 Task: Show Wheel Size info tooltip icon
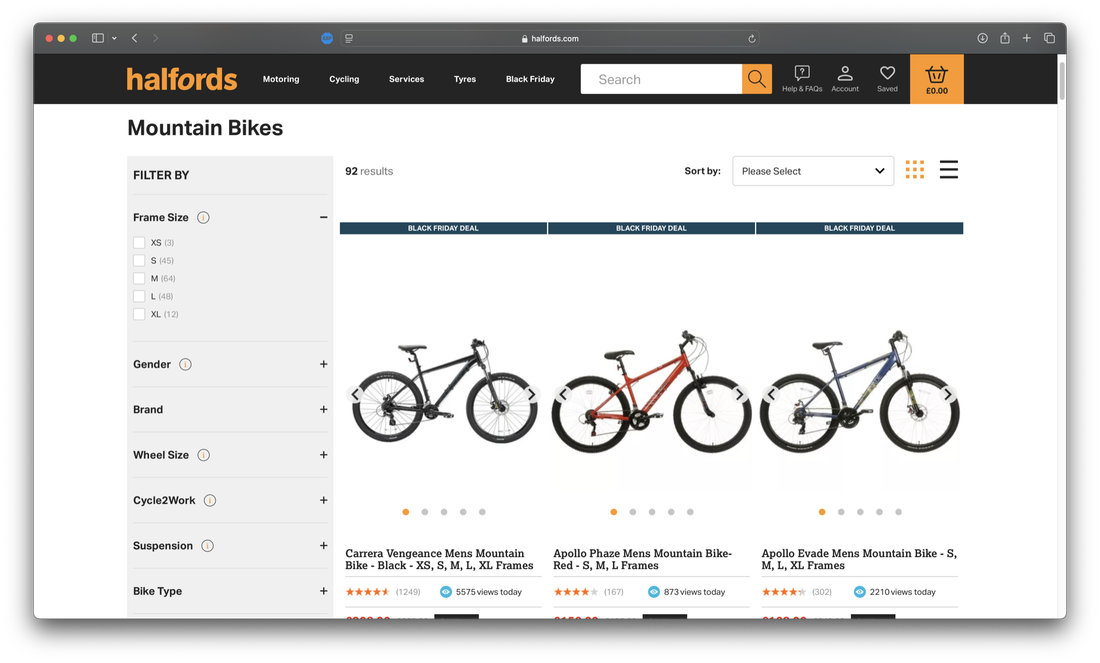(203, 455)
